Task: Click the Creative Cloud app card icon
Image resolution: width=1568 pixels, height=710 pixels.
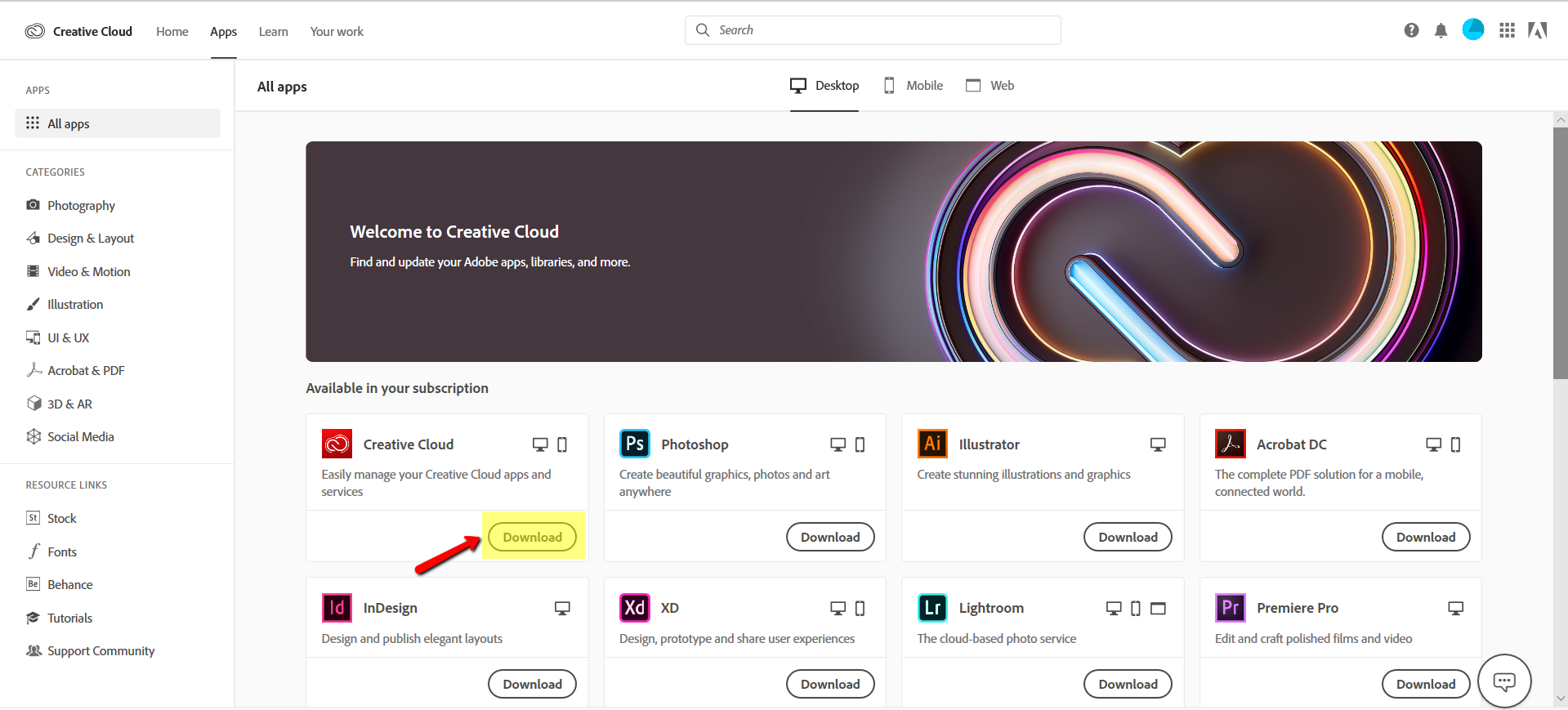Action: coord(337,444)
